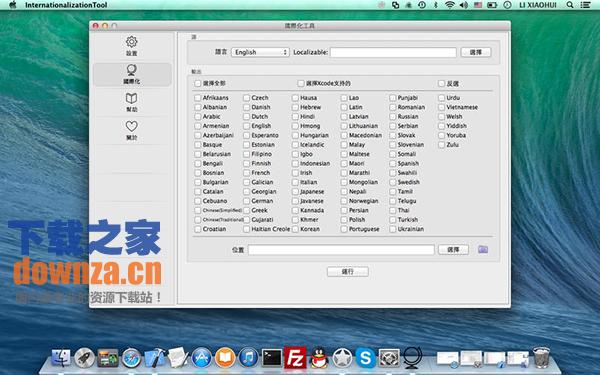The height and width of the screenshot is (375, 600).
Task: Click into the Localizable file path field
Action: tap(393, 52)
